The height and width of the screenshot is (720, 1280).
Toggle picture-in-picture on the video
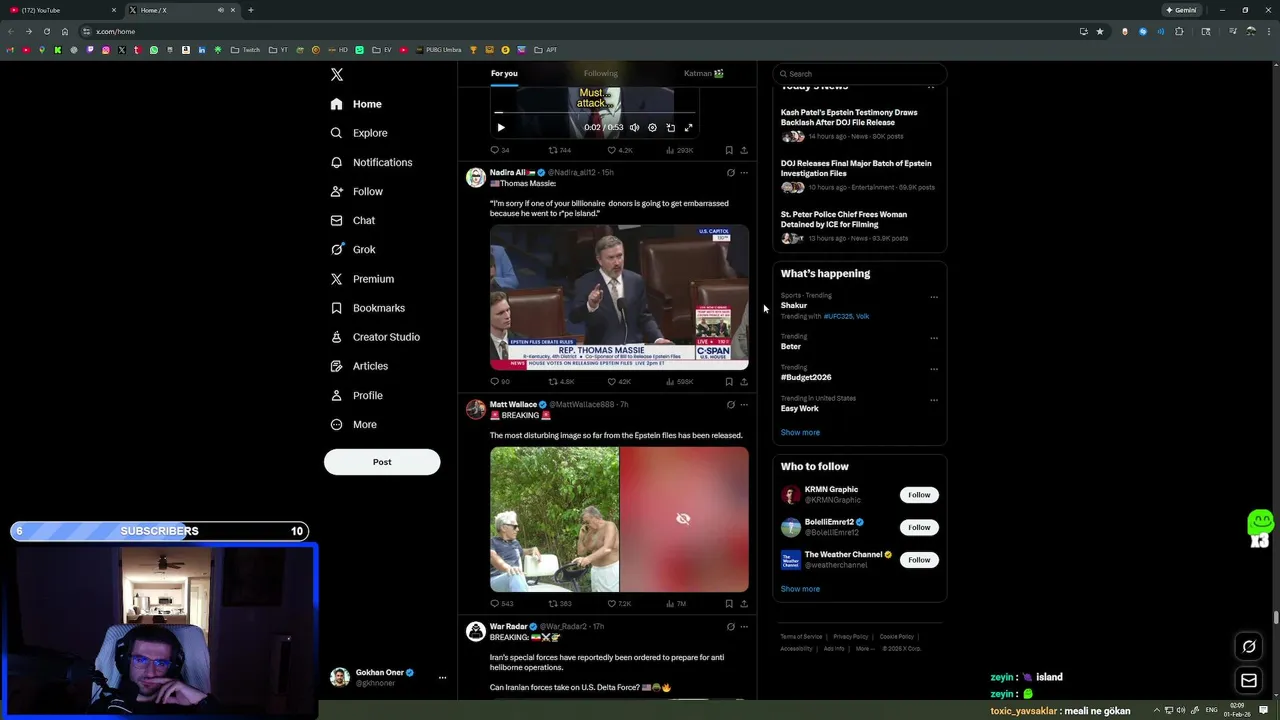(670, 127)
